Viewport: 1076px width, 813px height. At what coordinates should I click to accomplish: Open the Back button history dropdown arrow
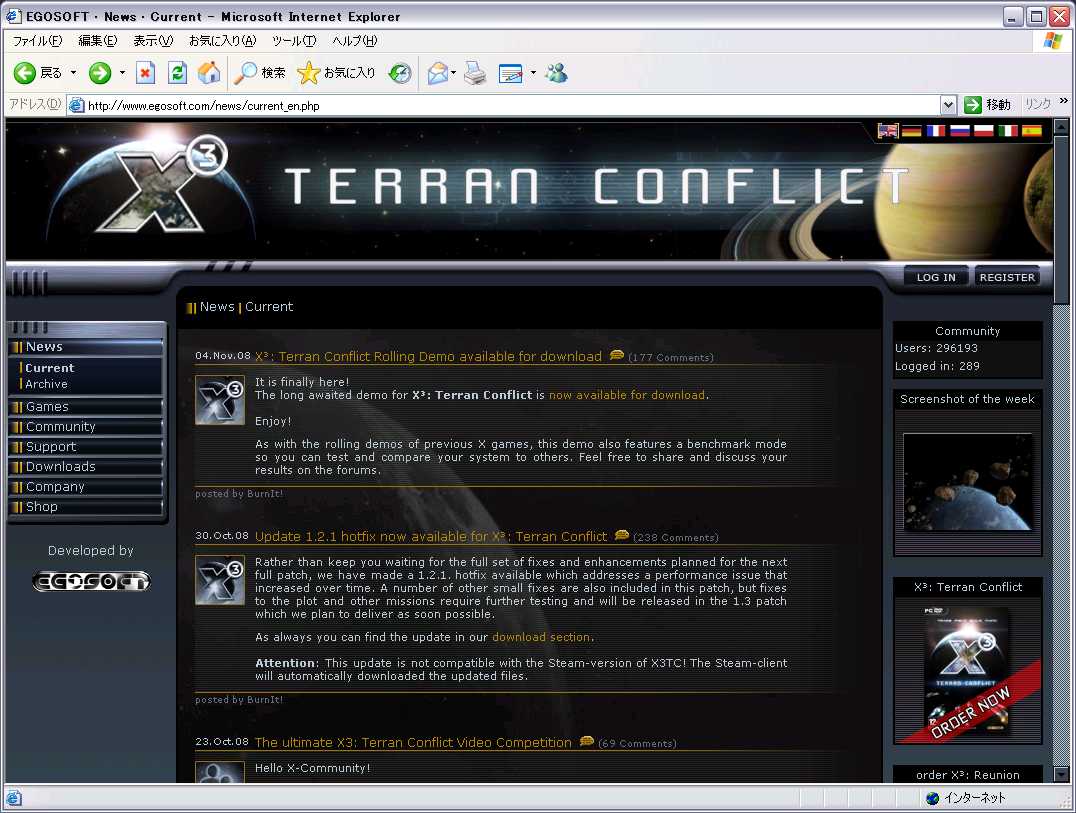pyautogui.click(x=73, y=73)
